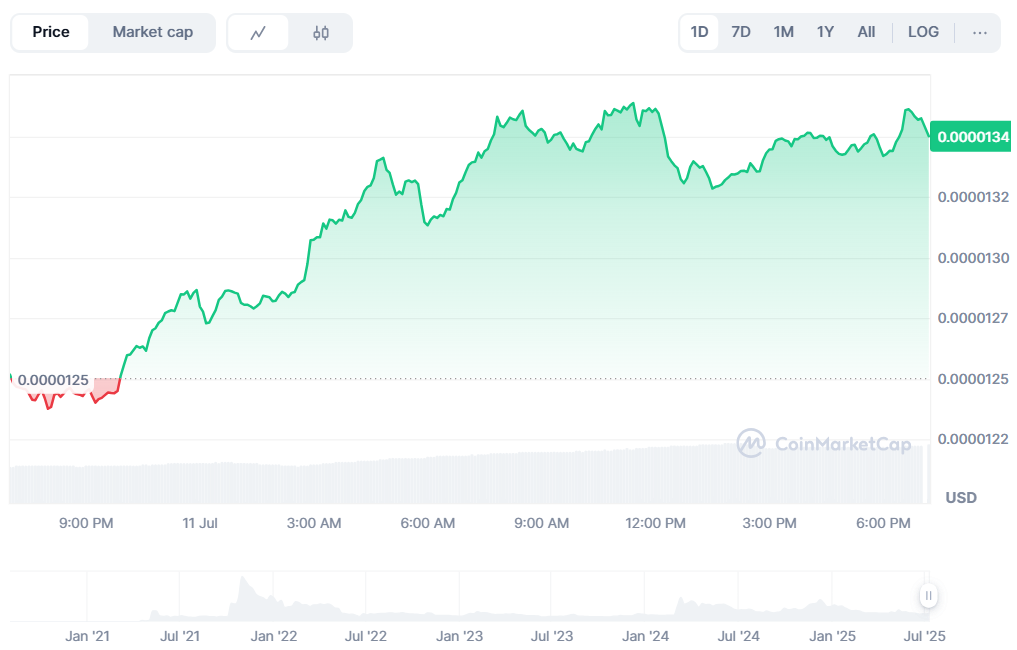
Task: Change time range to 1M
Action: (783, 32)
